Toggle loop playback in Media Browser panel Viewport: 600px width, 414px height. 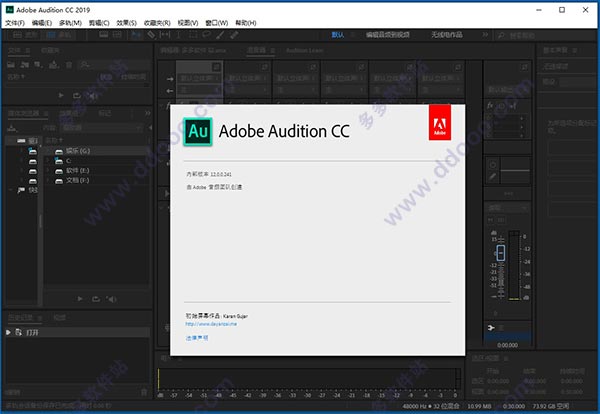tap(96, 299)
